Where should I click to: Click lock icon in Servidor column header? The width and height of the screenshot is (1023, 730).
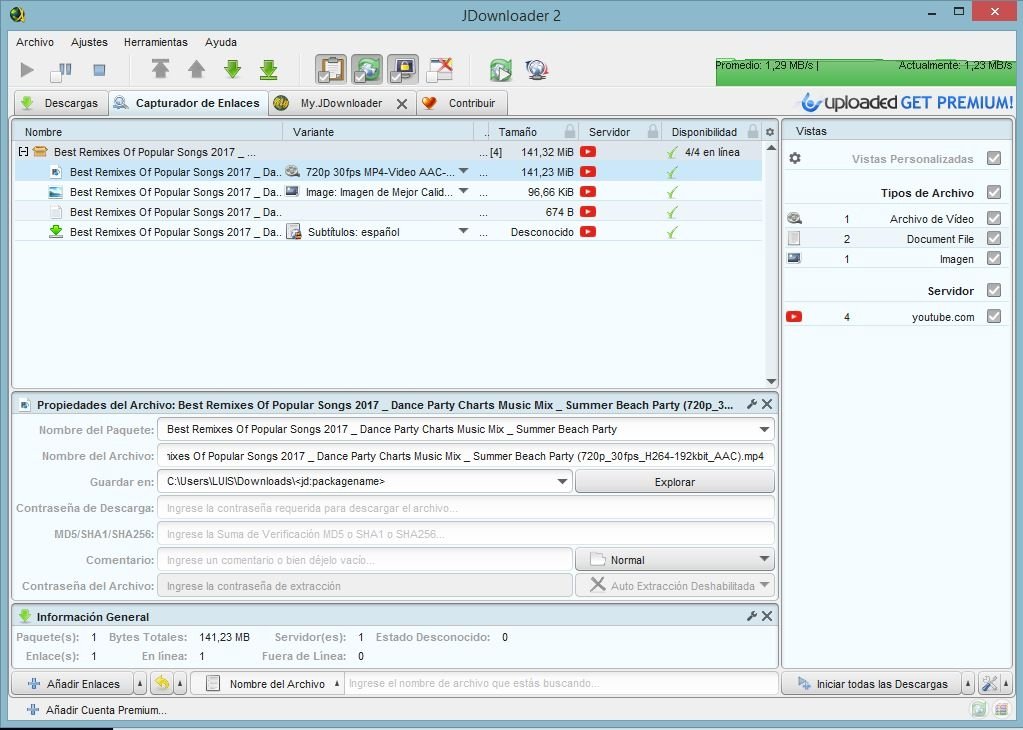(652, 131)
